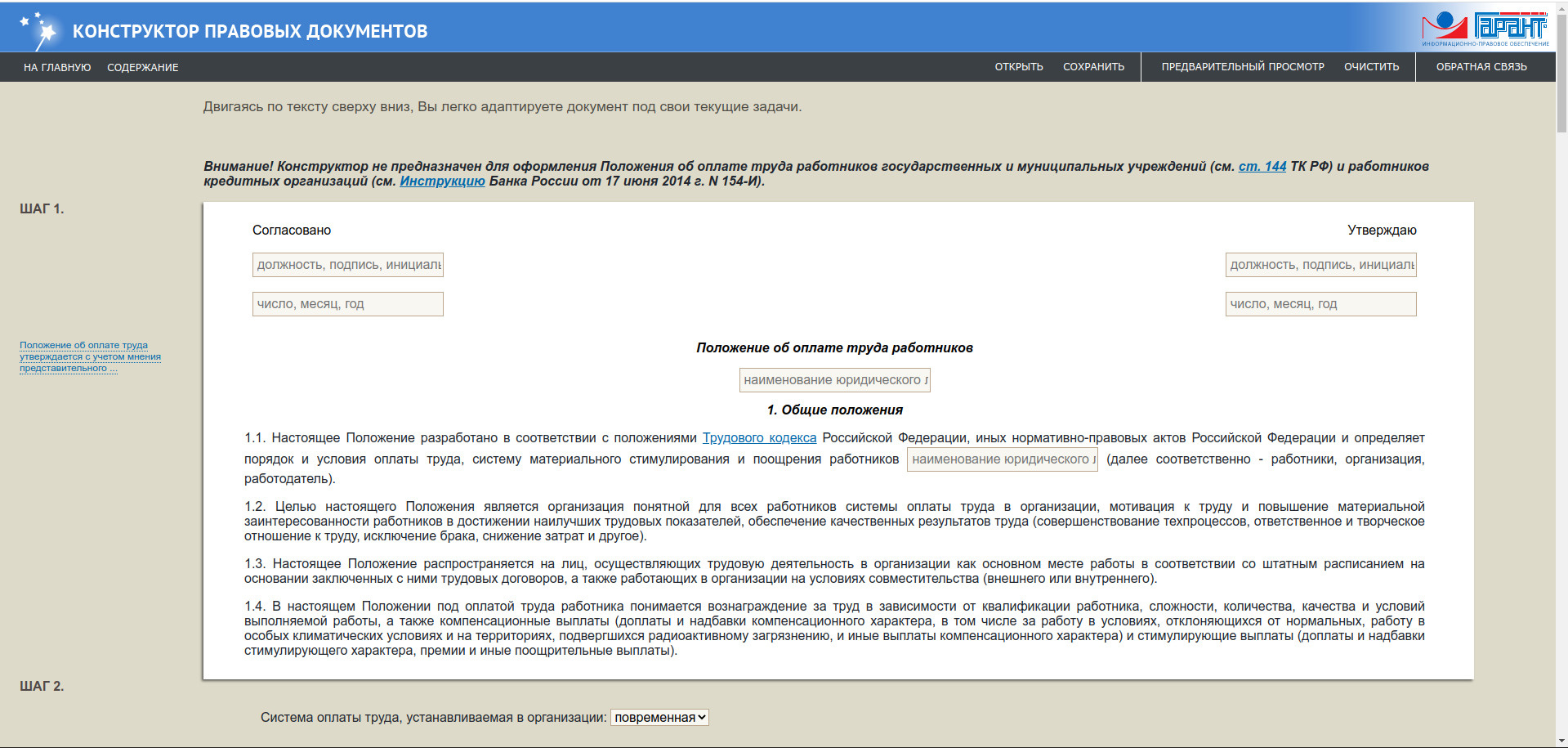Click the ШАГ 1. label
This screenshot has width=1568, height=748.
click(42, 208)
